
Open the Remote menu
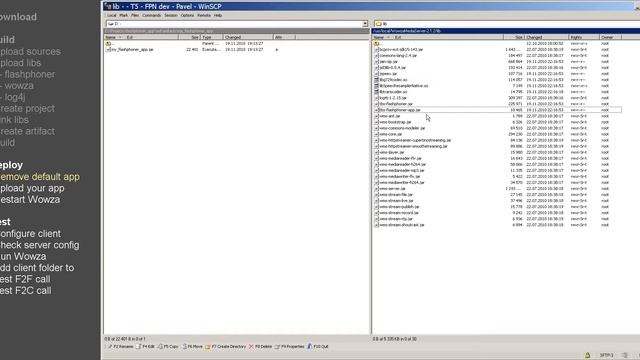click(204, 16)
